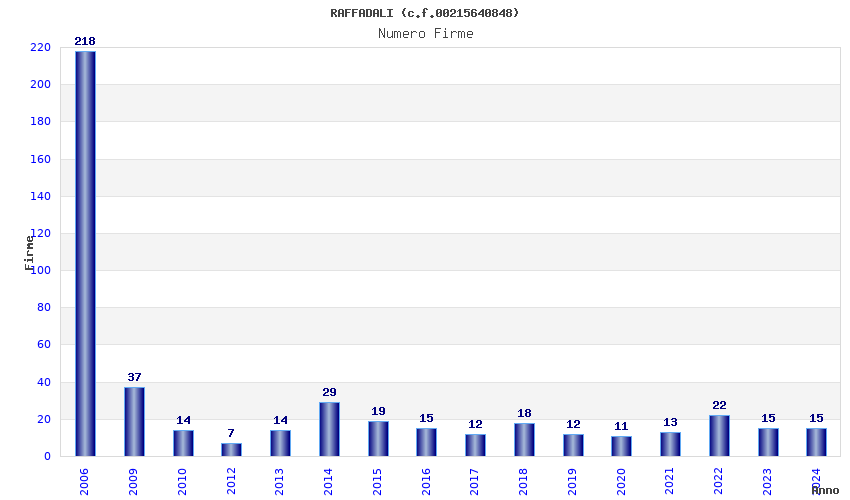
Task: Click the 2006 bar in the chart
Action: 85,254
